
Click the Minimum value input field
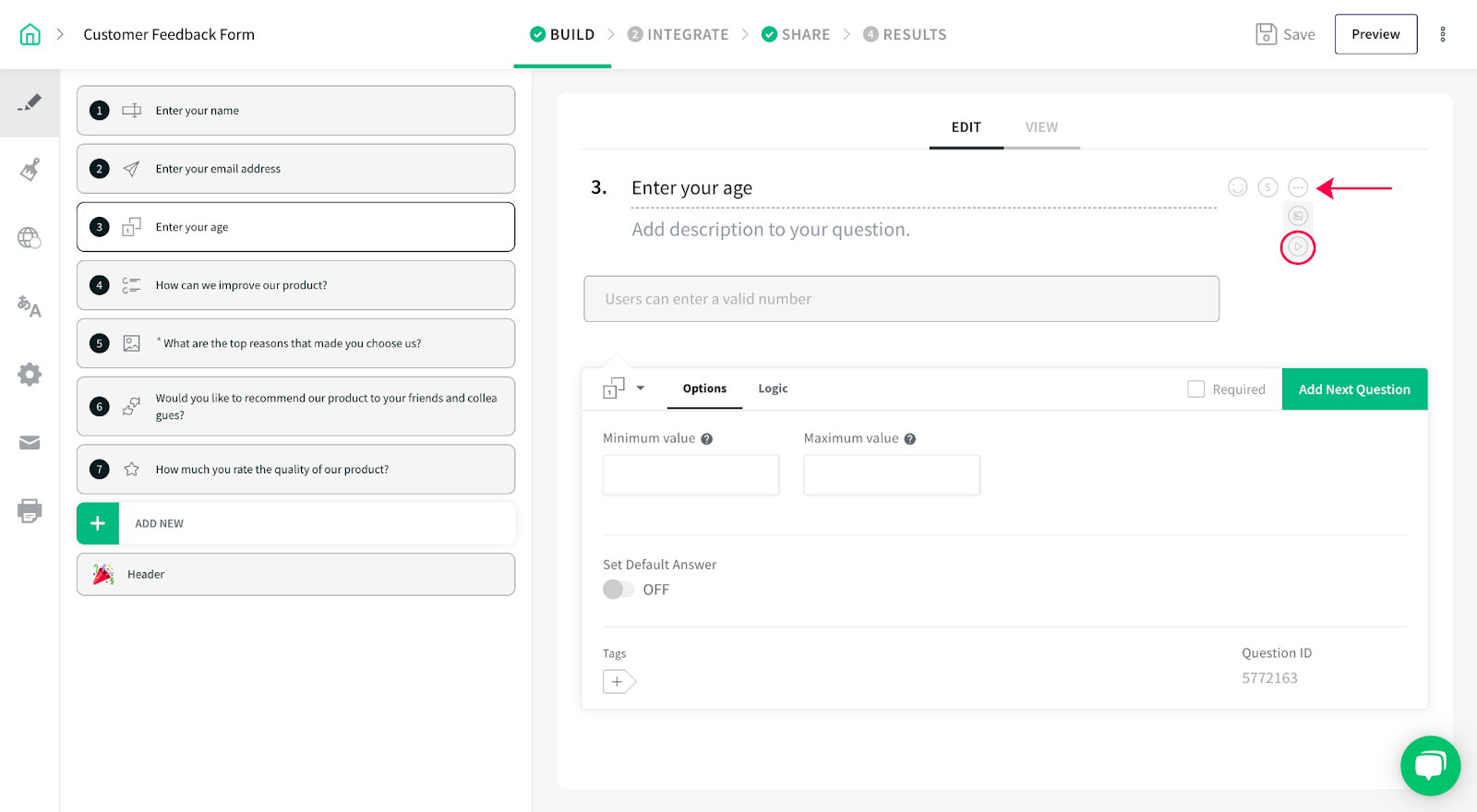pos(690,475)
